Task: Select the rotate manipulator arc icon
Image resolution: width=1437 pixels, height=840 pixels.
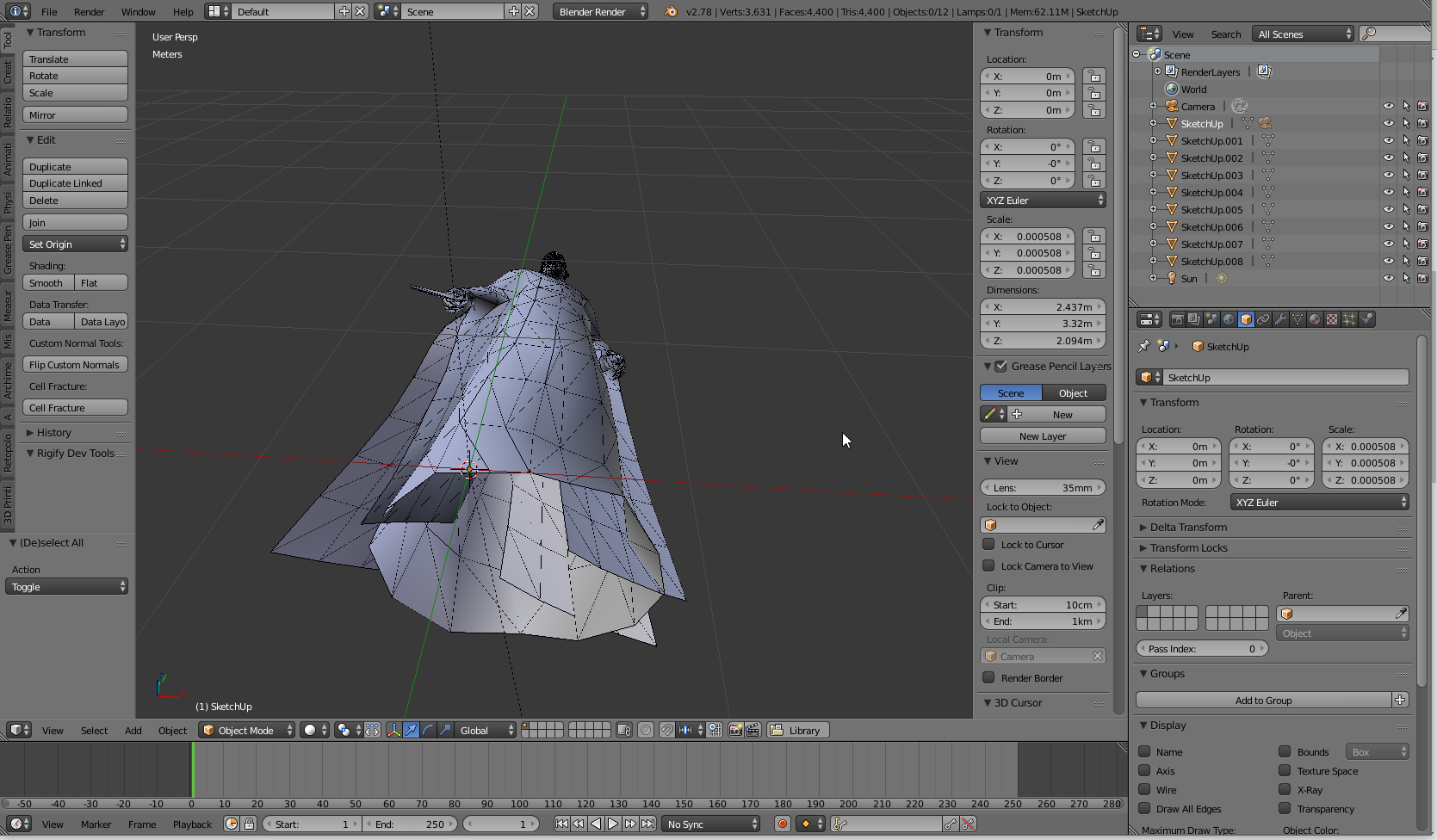Action: 428,730
